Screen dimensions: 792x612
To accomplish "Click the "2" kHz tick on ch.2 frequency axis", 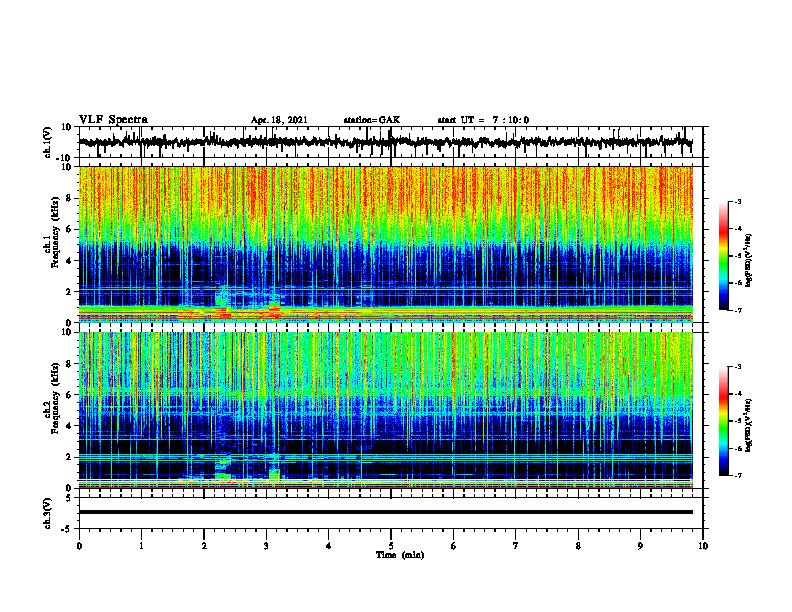I will [69, 457].
